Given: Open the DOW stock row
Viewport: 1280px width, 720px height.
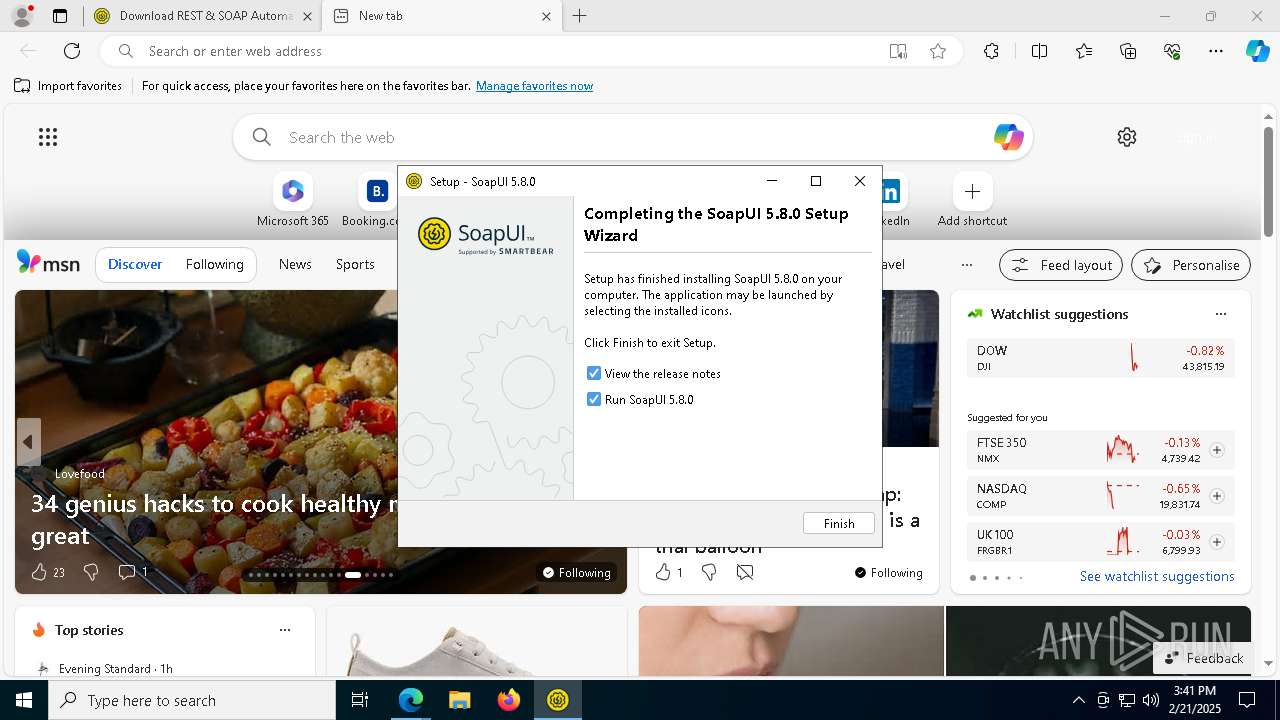Looking at the screenshot, I should [1101, 358].
